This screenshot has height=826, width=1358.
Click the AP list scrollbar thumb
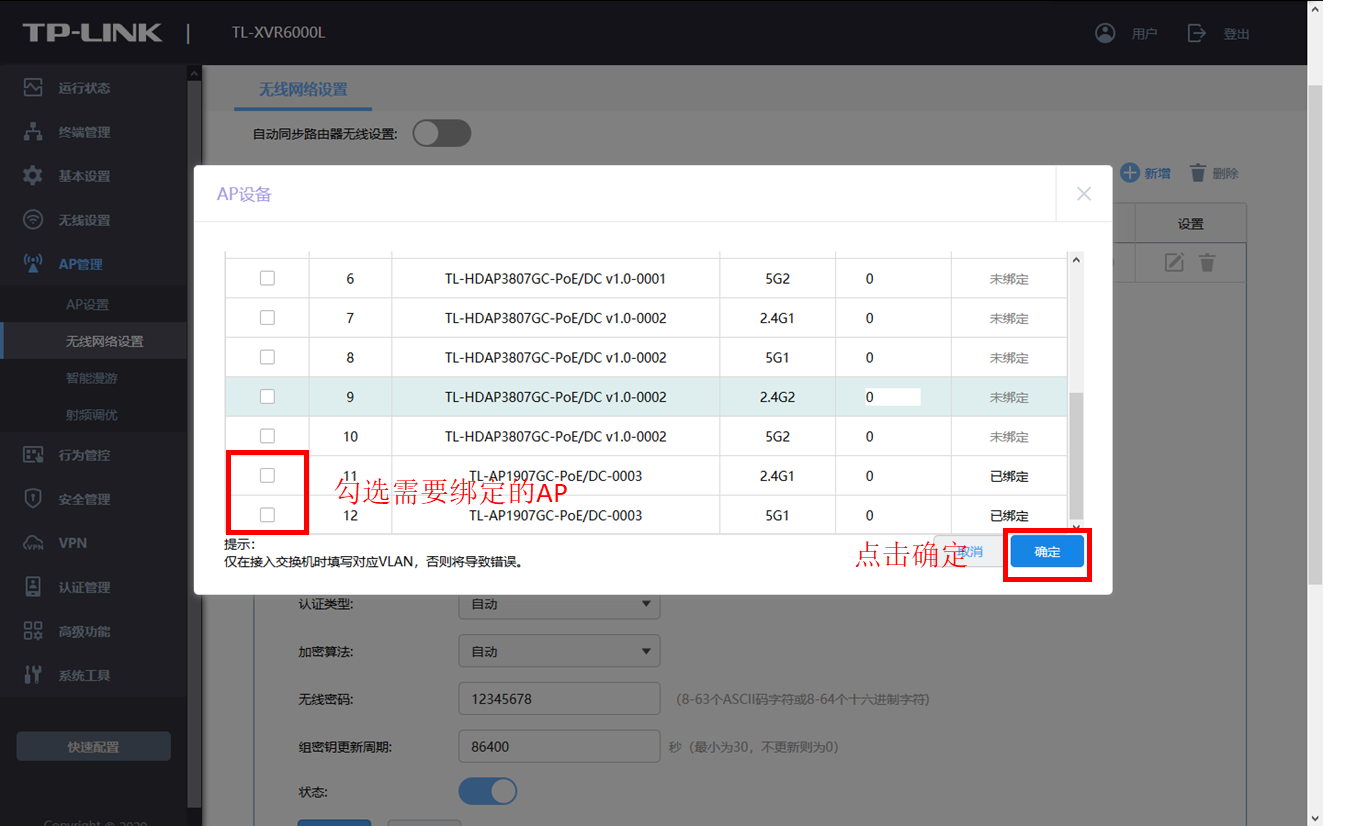(x=1076, y=455)
